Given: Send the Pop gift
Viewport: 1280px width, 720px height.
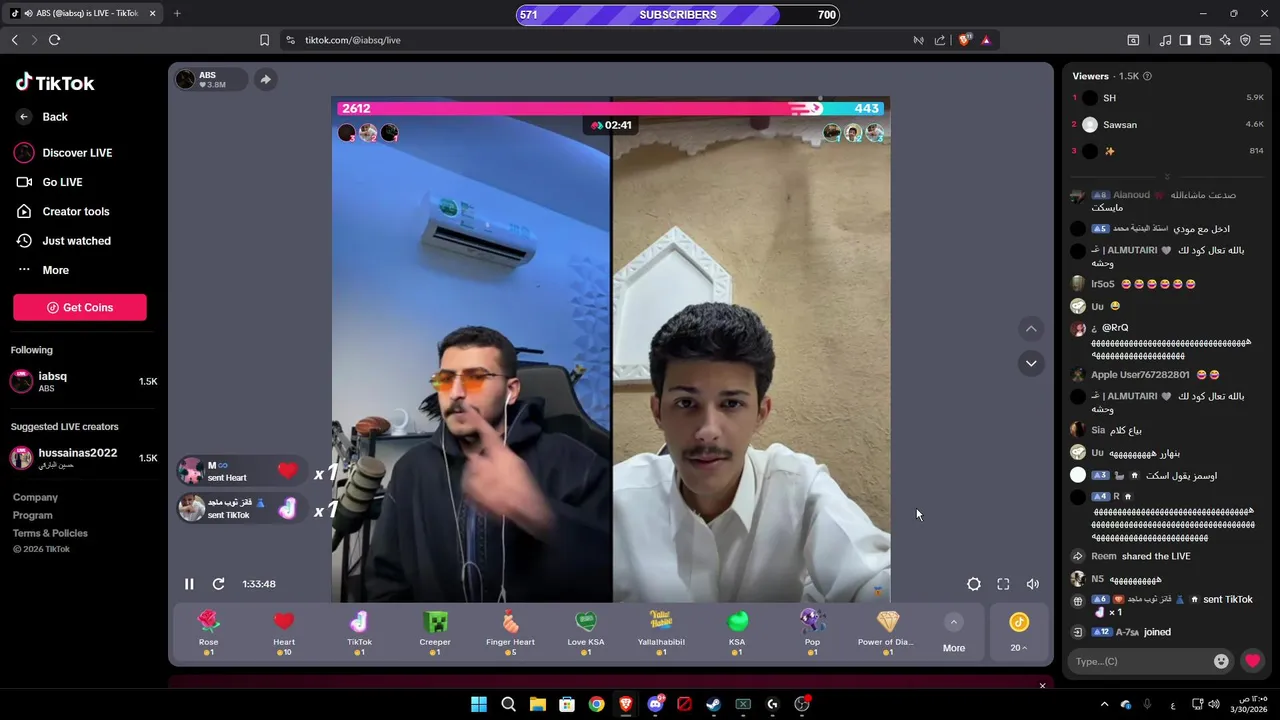Looking at the screenshot, I should 812,633.
